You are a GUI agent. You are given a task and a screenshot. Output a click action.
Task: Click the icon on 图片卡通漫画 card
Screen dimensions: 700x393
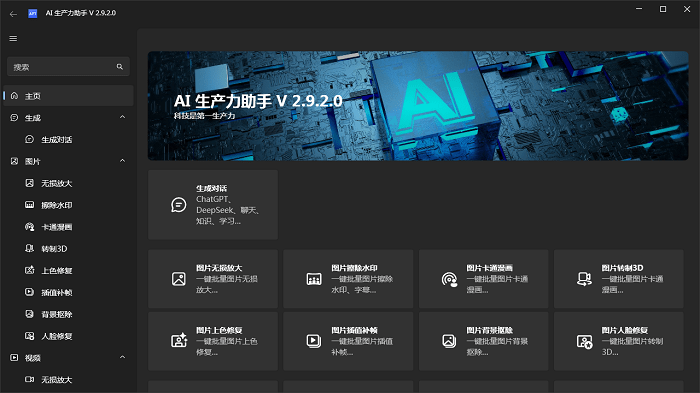(x=450, y=279)
